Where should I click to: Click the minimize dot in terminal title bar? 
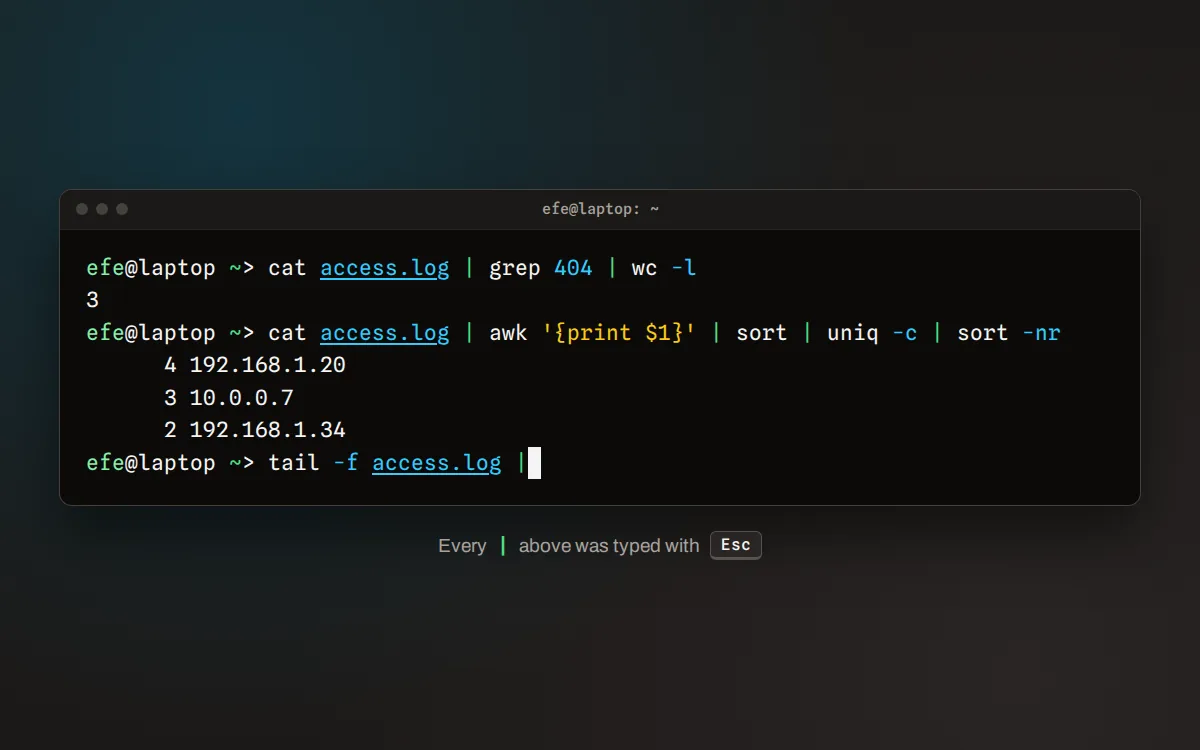pyautogui.click(x=102, y=209)
